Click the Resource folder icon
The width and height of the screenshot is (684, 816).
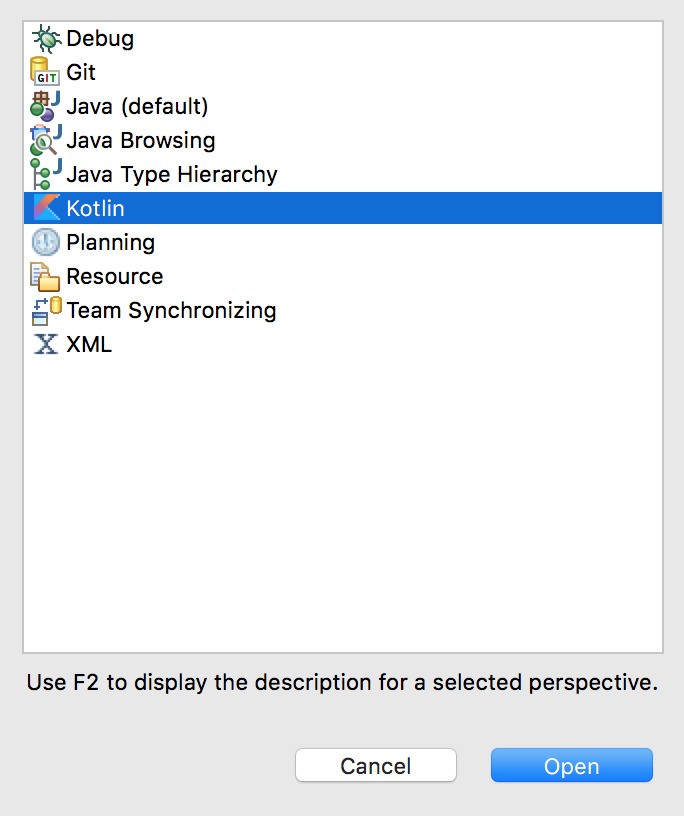(45, 276)
